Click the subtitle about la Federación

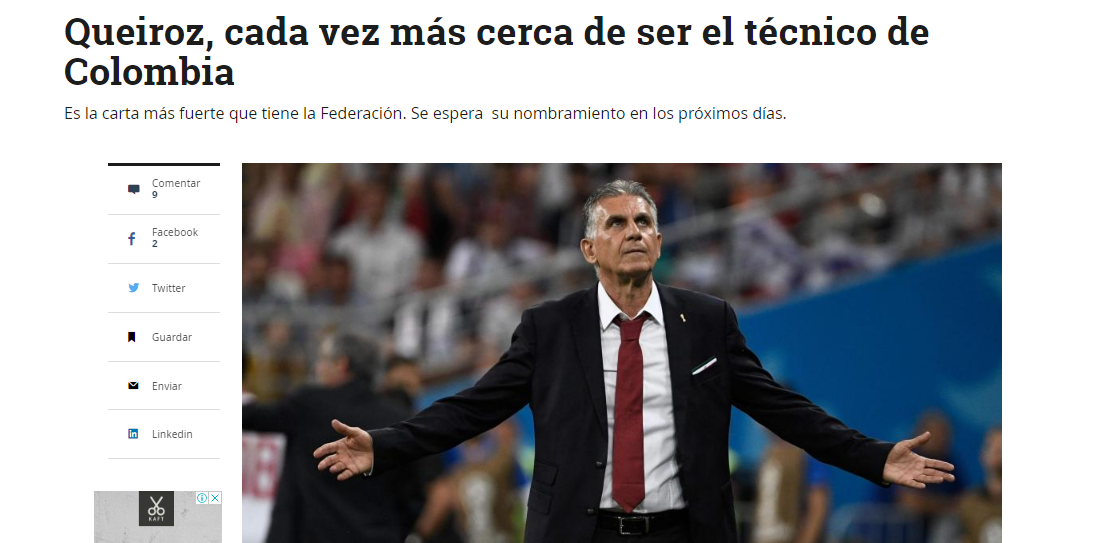pyautogui.click(x=425, y=114)
